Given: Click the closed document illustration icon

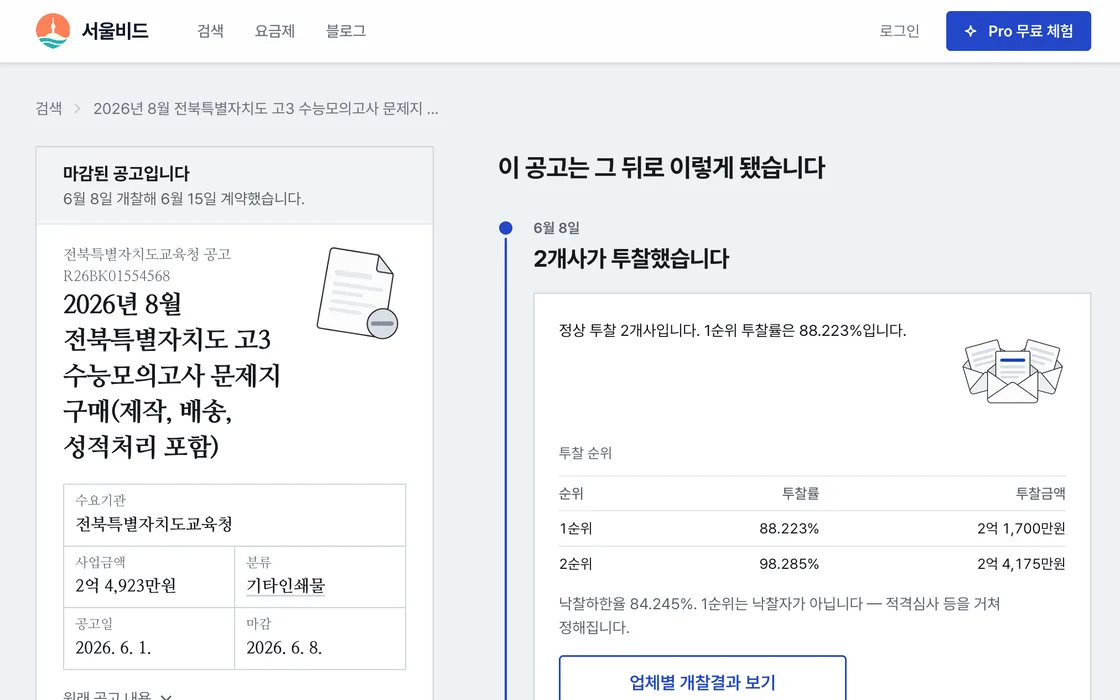Looking at the screenshot, I should (x=357, y=293).
